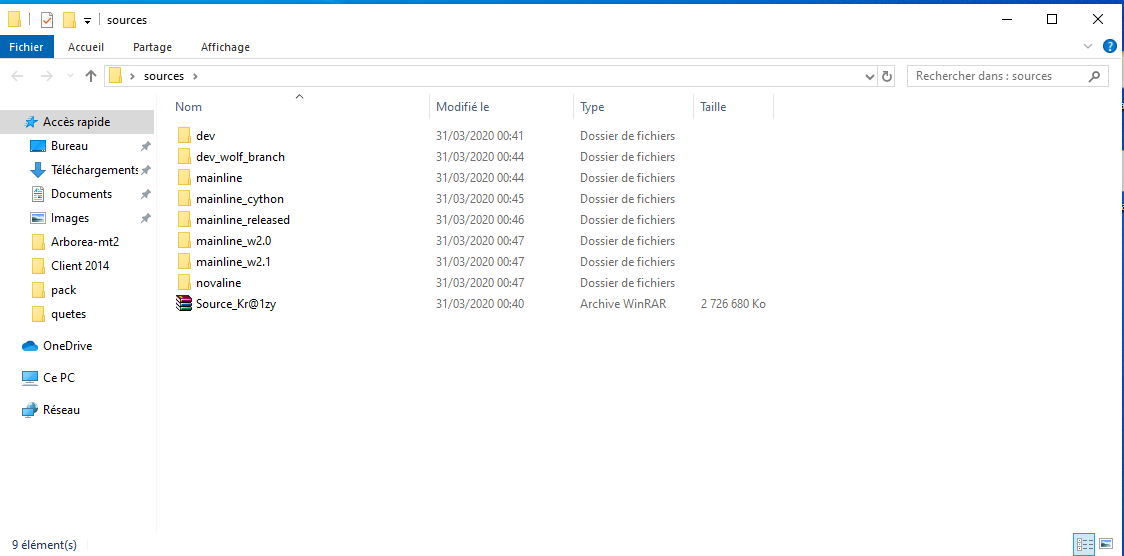Select the mainline folder icon

(x=184, y=178)
